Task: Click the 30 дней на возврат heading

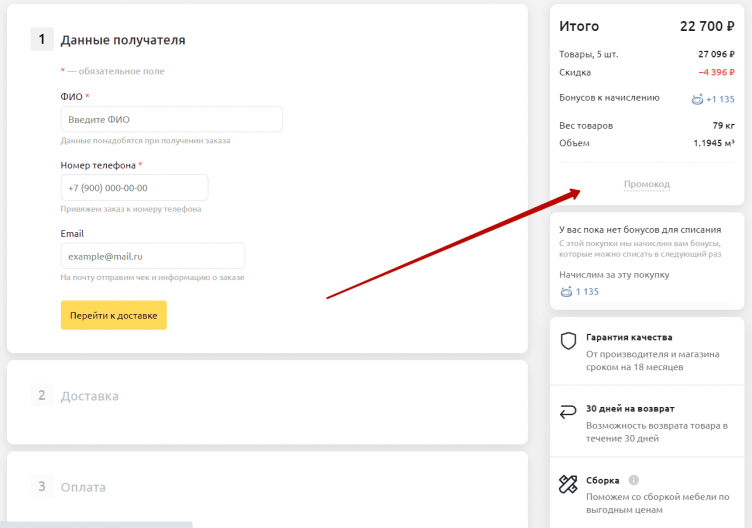Action: click(x=630, y=408)
